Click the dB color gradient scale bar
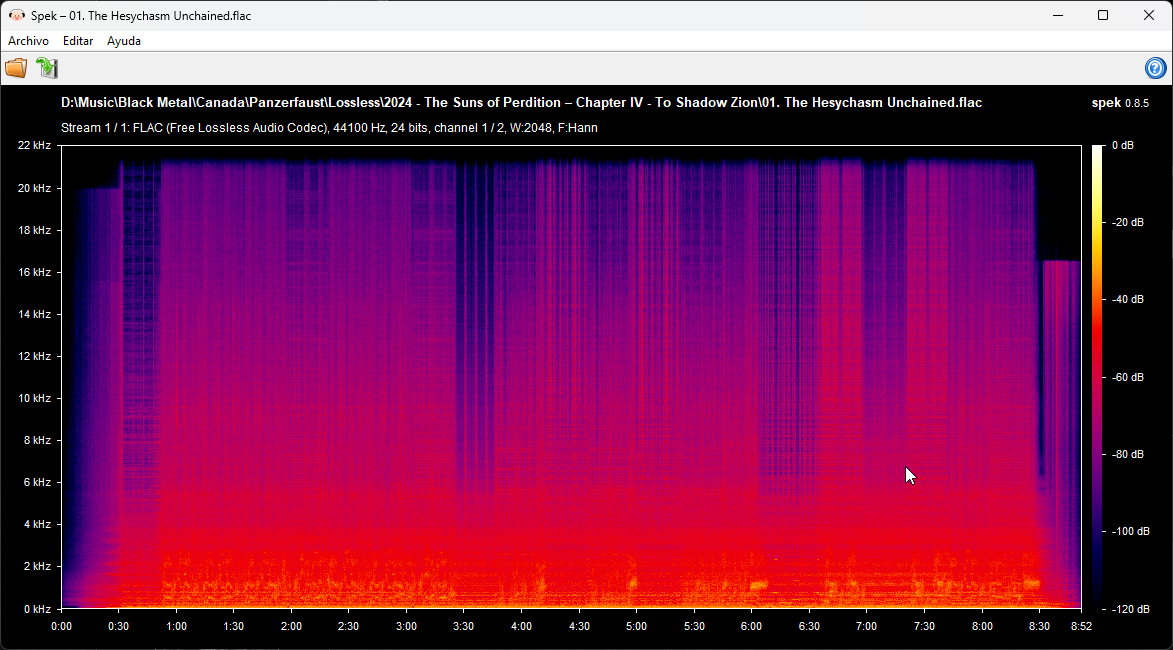 coord(1097,377)
